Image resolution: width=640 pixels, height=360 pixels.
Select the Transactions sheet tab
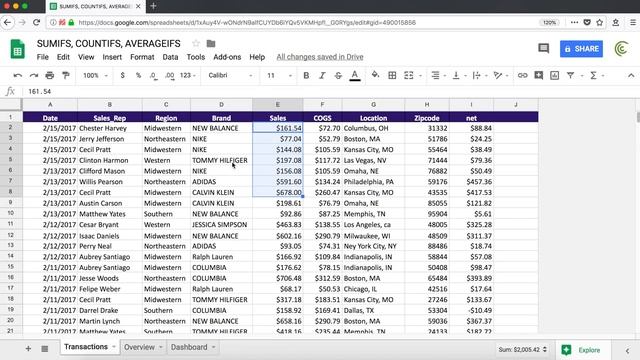tap(89, 347)
